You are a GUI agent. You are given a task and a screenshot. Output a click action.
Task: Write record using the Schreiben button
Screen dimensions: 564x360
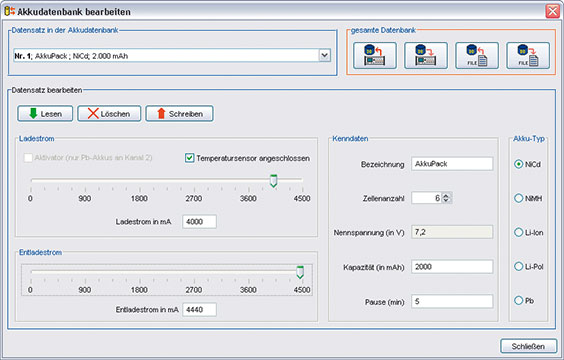pos(179,114)
